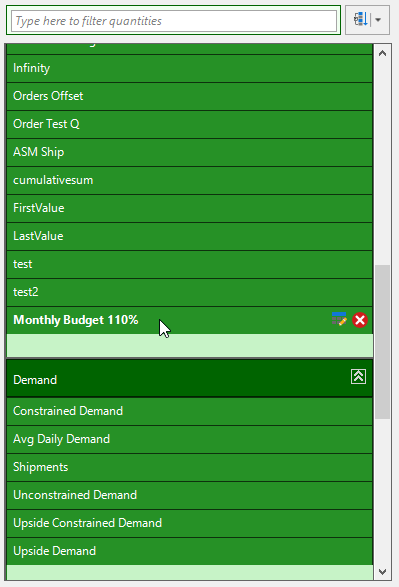
Task: Select the Infinity quantity
Action: coord(189,68)
